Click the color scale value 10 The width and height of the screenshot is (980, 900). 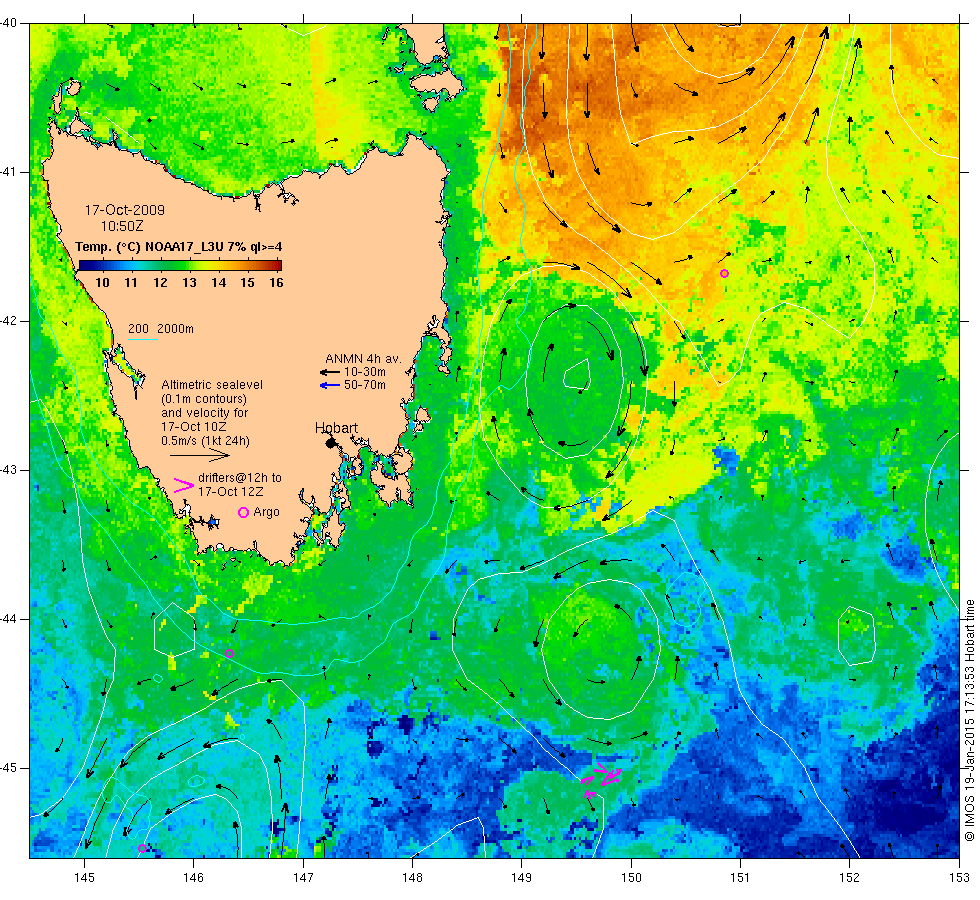102,282
